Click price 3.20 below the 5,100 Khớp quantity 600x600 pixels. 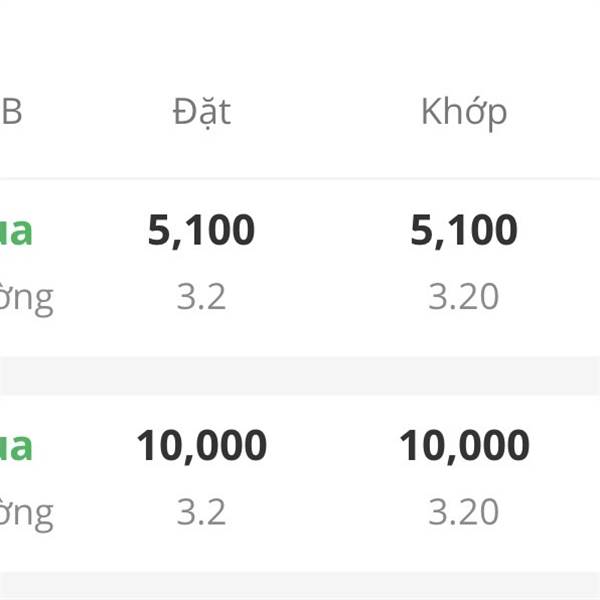[x=463, y=297]
